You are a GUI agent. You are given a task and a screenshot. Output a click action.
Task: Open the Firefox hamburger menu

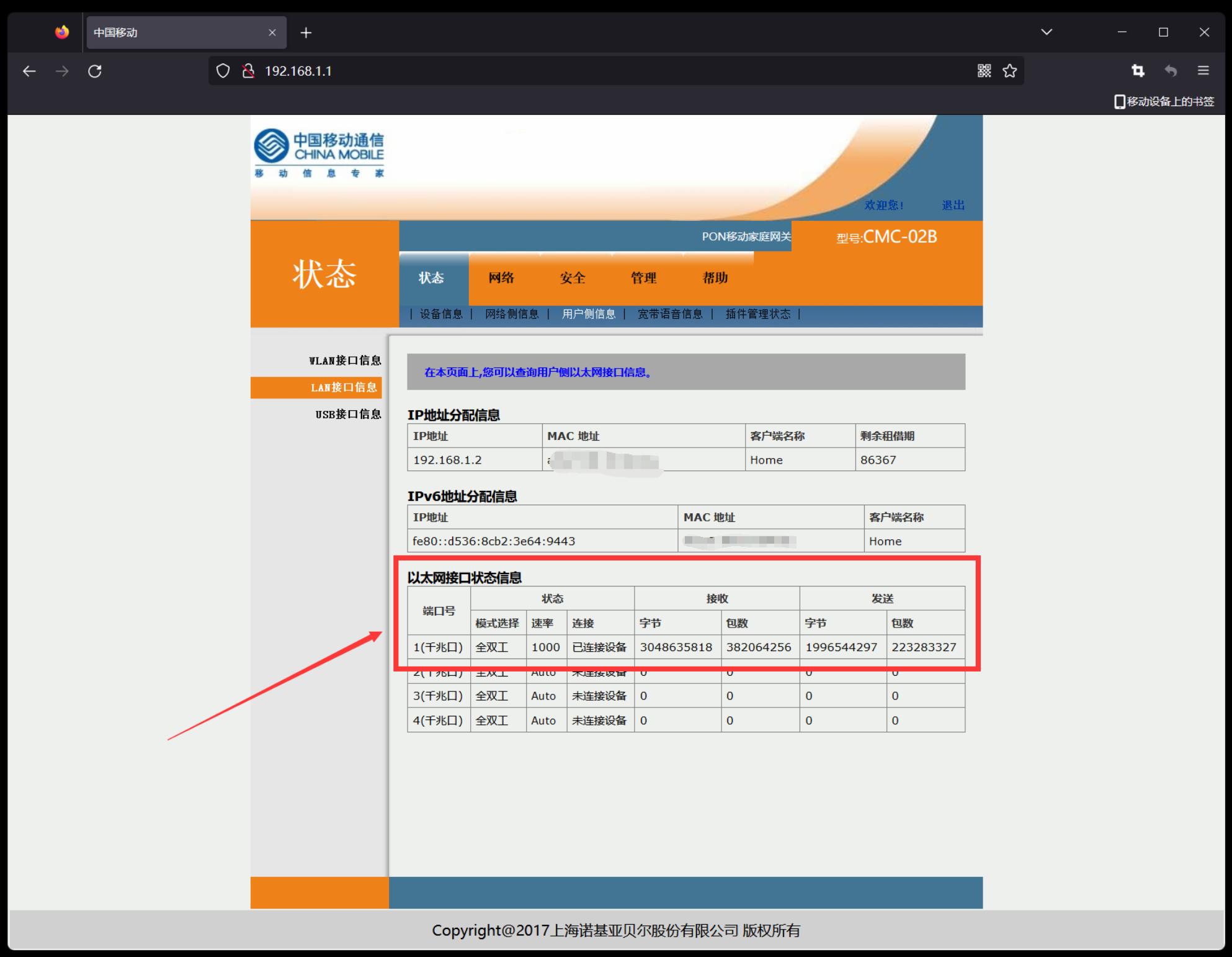(1203, 71)
